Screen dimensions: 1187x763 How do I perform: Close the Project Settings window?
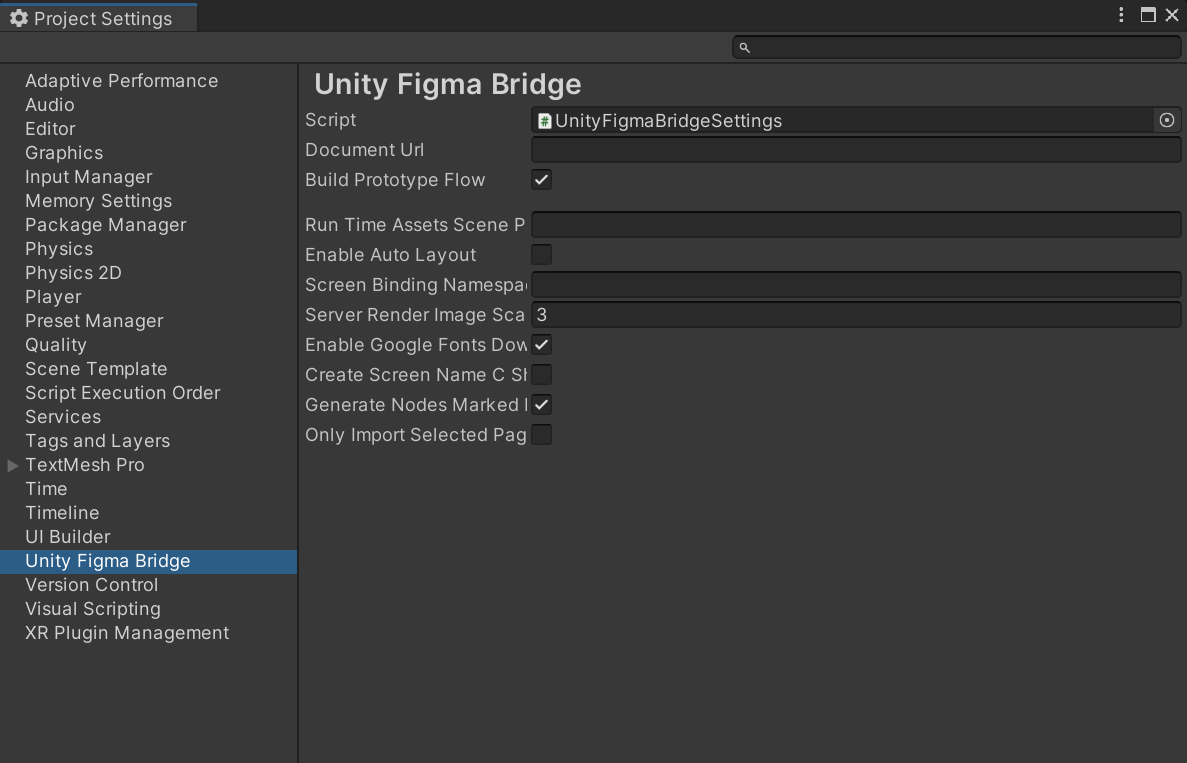click(x=1172, y=15)
